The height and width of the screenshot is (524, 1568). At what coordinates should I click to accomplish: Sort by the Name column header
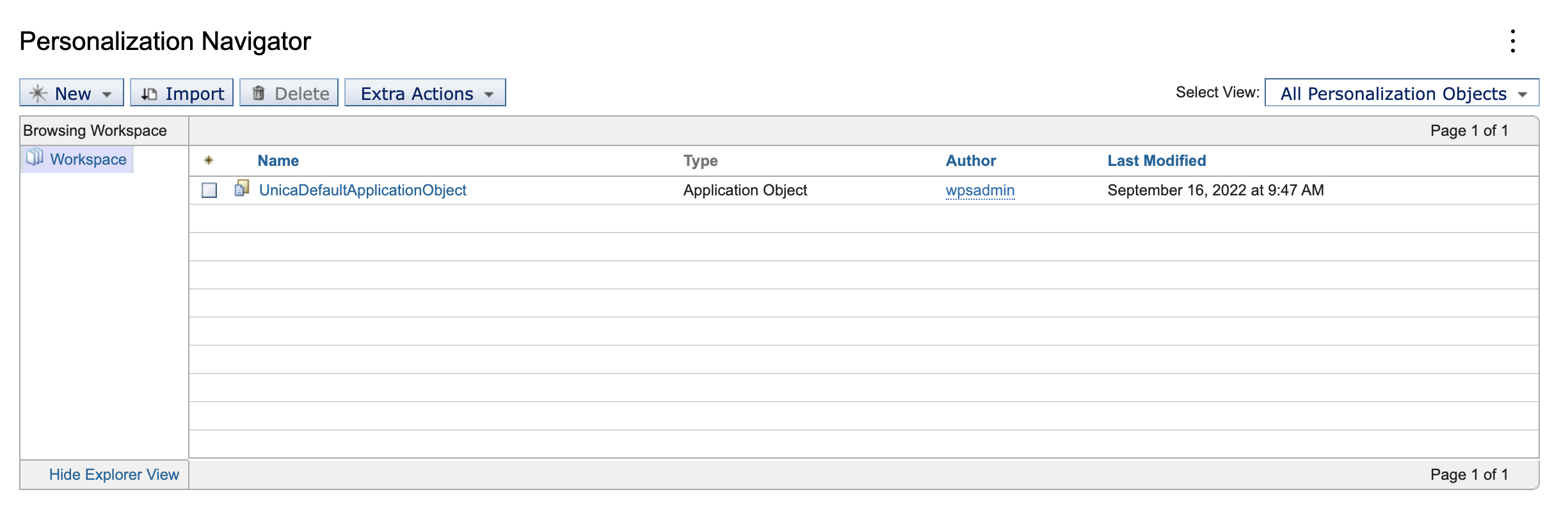click(x=278, y=161)
